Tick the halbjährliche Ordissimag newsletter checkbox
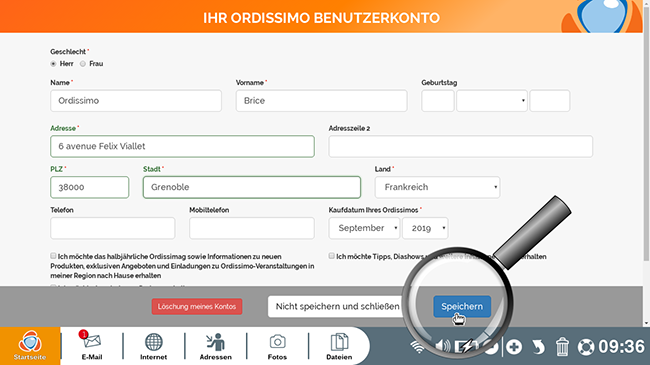The height and width of the screenshot is (365, 650). (x=53, y=256)
